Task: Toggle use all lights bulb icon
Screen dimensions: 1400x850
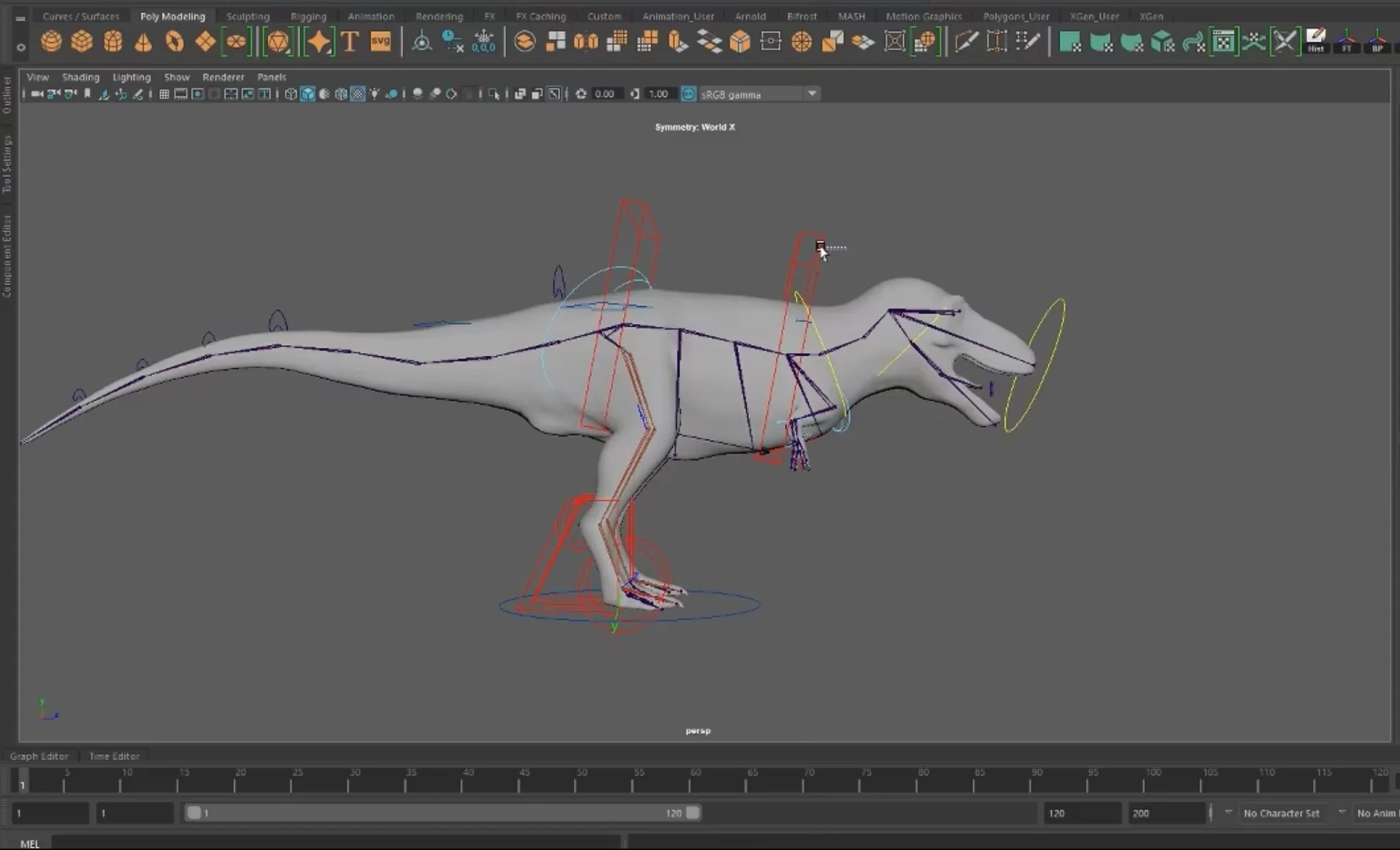Action: (374, 94)
